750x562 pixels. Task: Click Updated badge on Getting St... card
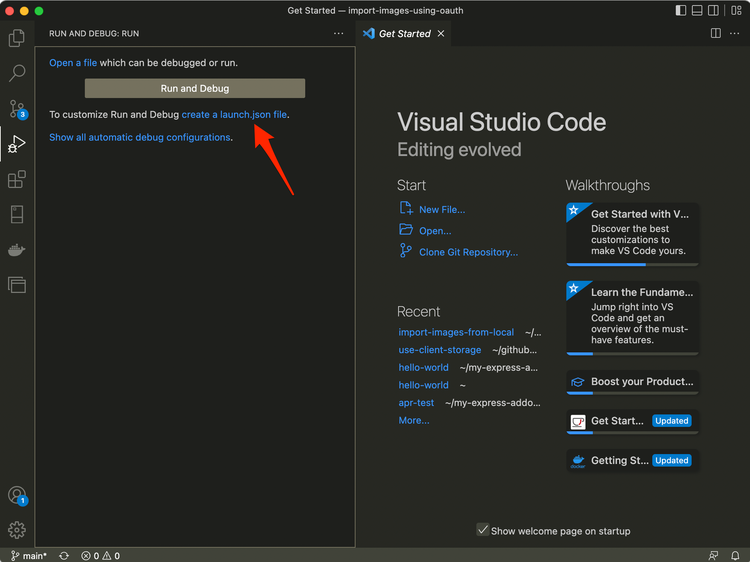pos(672,461)
